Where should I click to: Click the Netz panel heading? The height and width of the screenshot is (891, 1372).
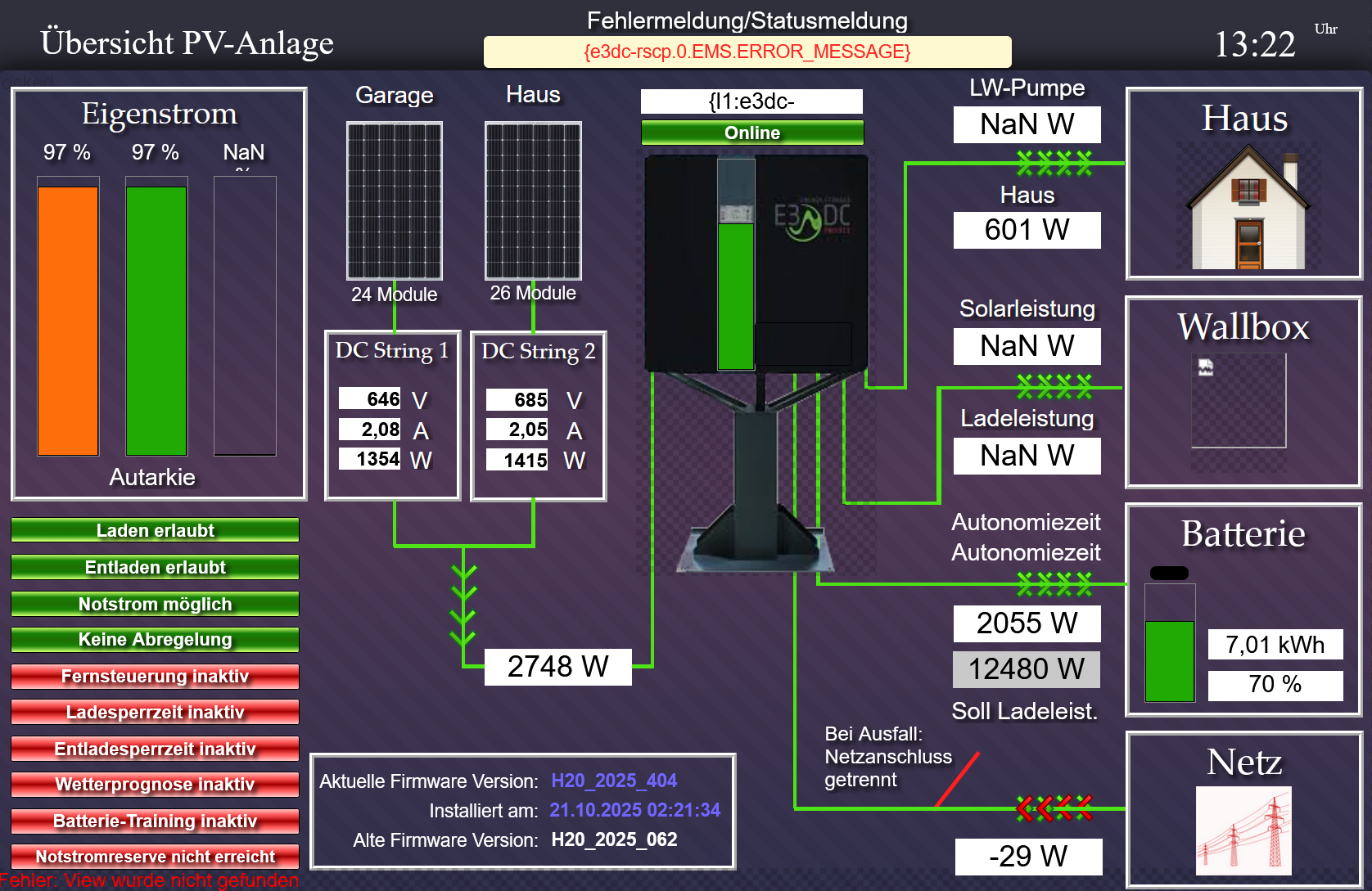pos(1244,763)
